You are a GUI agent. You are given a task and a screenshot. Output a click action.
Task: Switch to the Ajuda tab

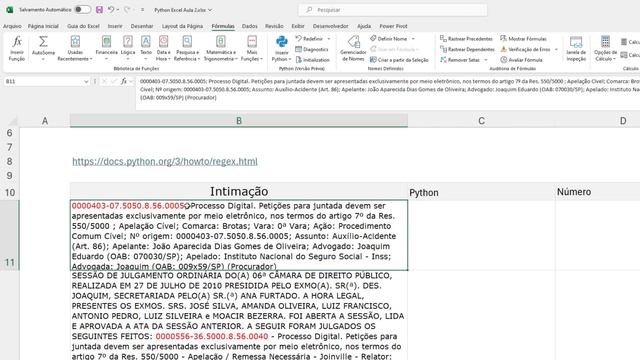point(364,26)
